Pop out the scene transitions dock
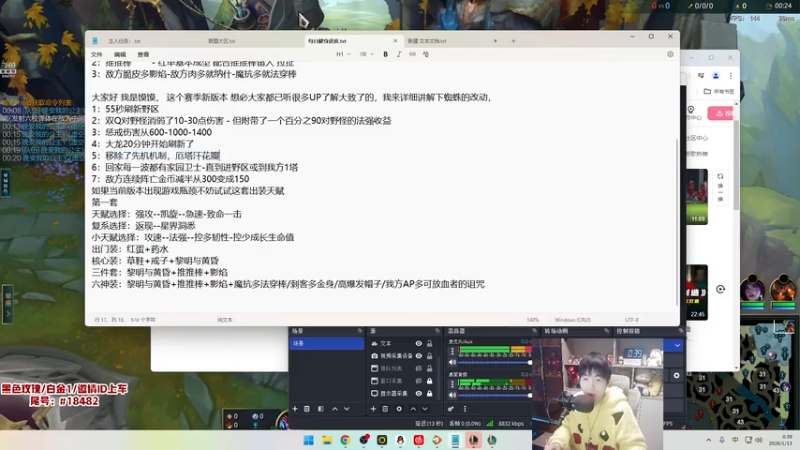 (x=607, y=331)
